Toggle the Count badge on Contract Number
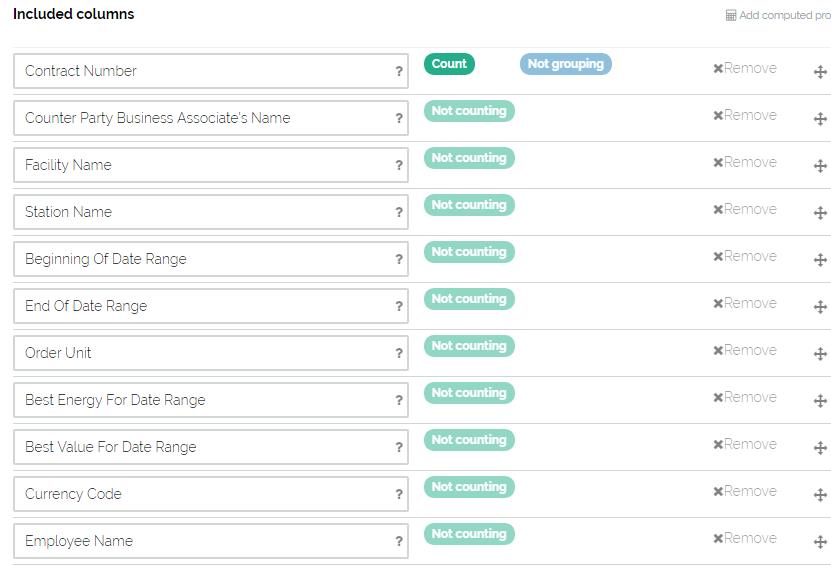 click(x=449, y=64)
